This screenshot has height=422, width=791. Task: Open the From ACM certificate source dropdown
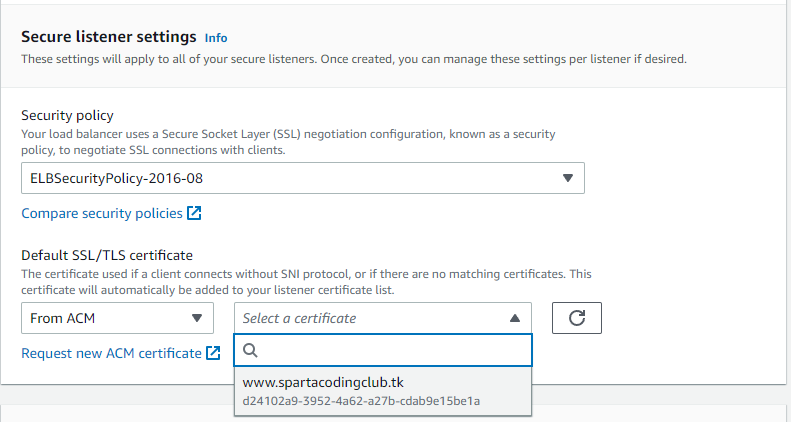tap(118, 318)
